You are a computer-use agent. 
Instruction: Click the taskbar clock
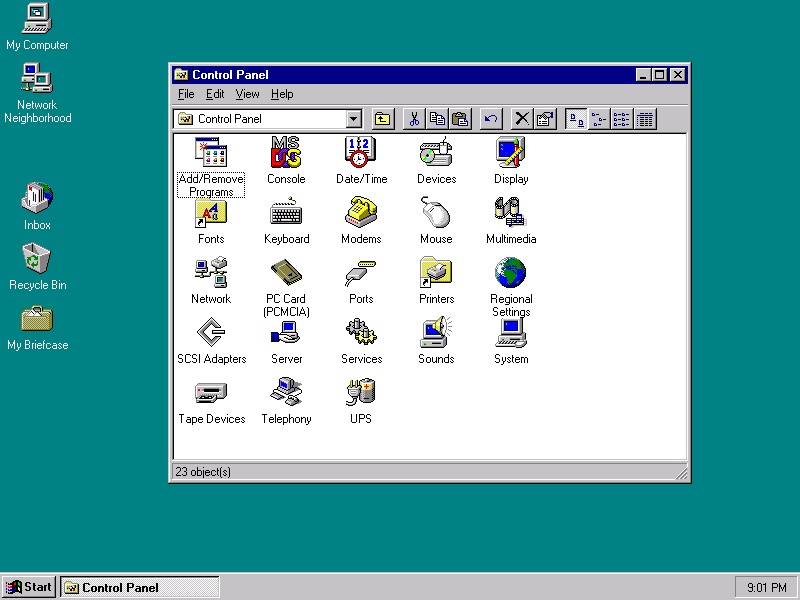(766, 588)
